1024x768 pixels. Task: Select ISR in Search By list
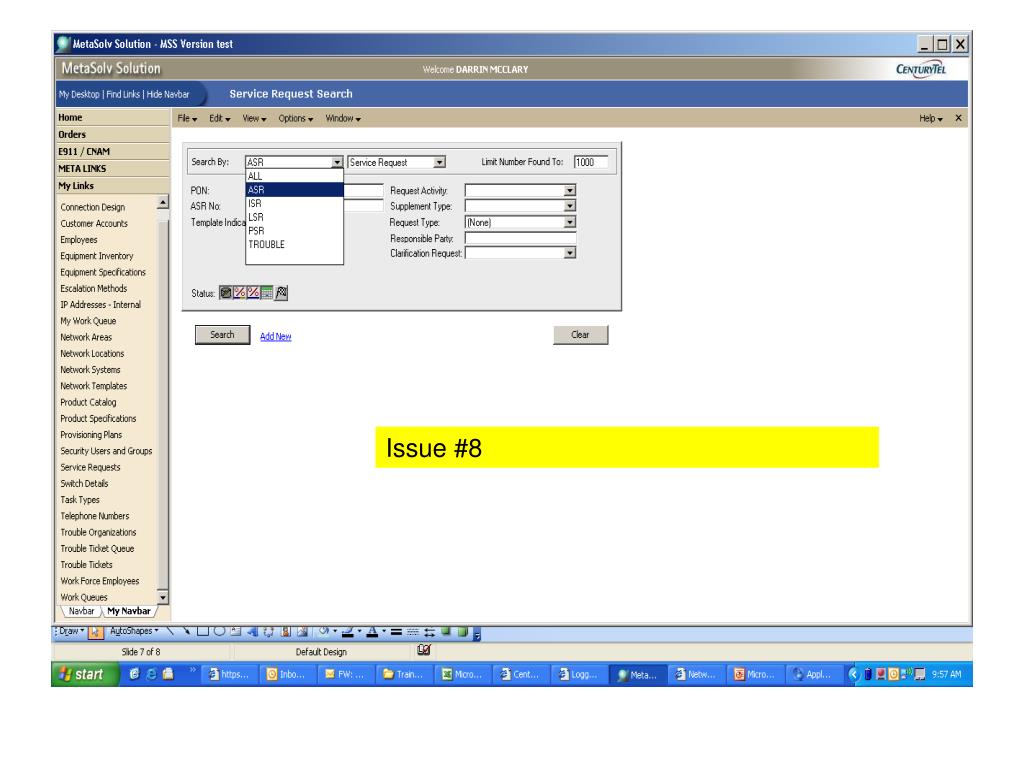[295, 203]
